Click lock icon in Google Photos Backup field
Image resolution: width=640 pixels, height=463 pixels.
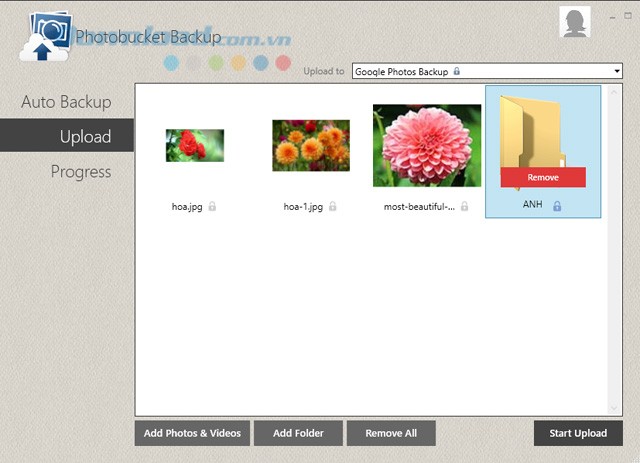tap(457, 72)
